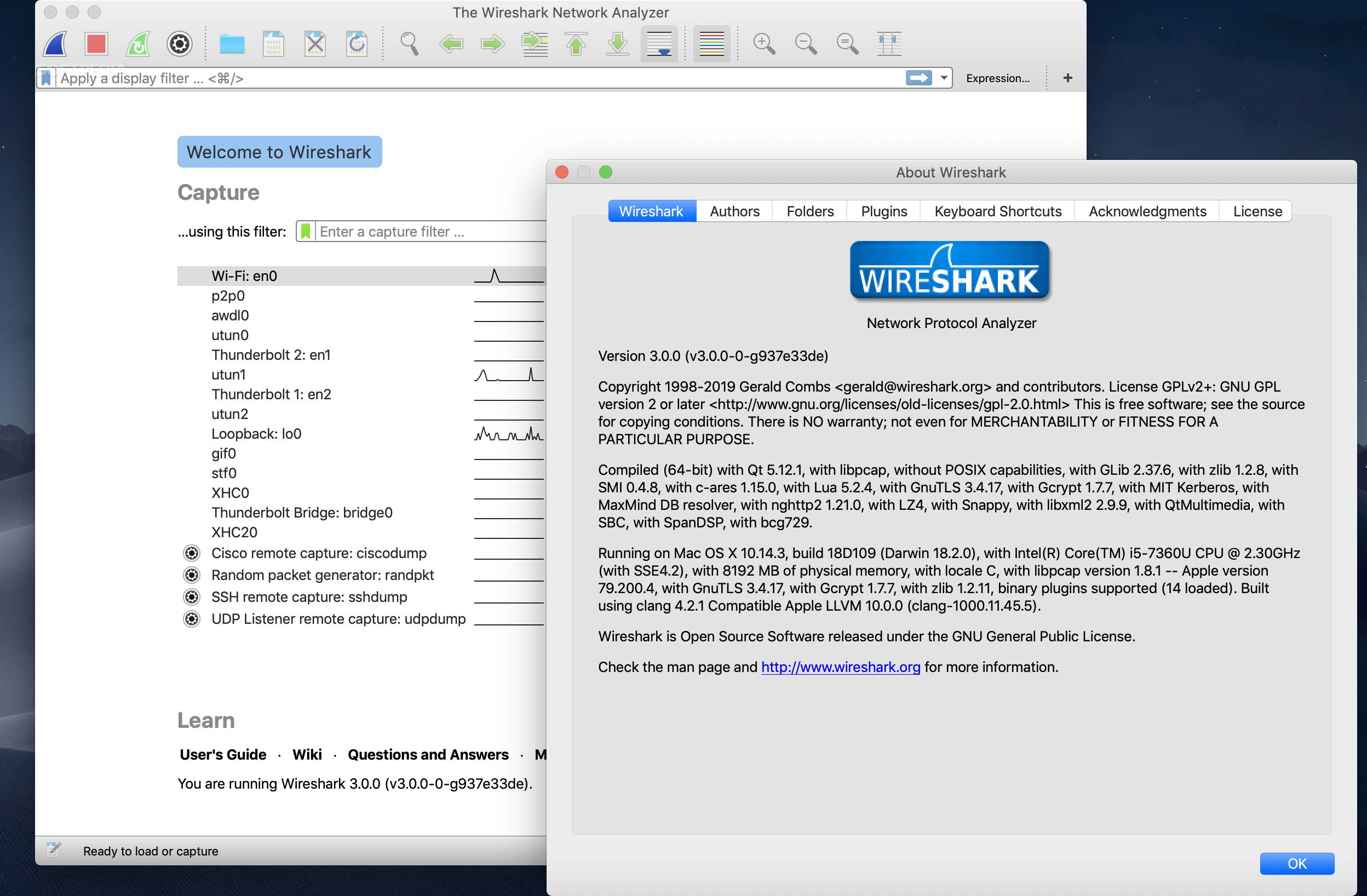Select the Wireshark tab in About

click(652, 211)
